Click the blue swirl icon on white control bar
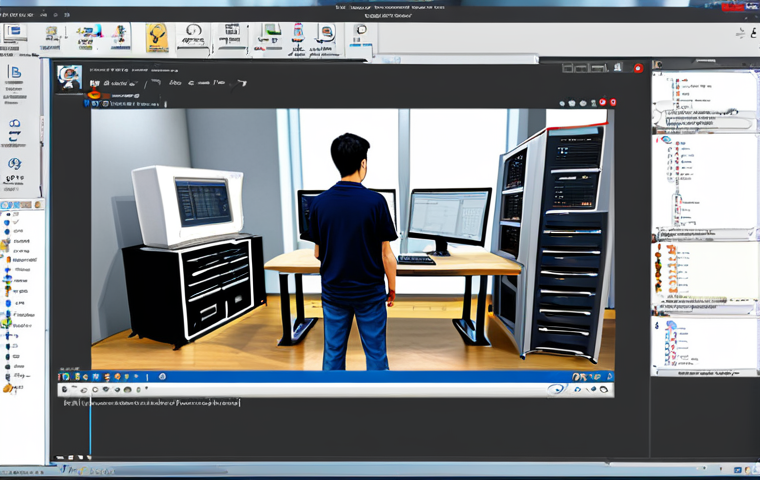 coord(557,389)
